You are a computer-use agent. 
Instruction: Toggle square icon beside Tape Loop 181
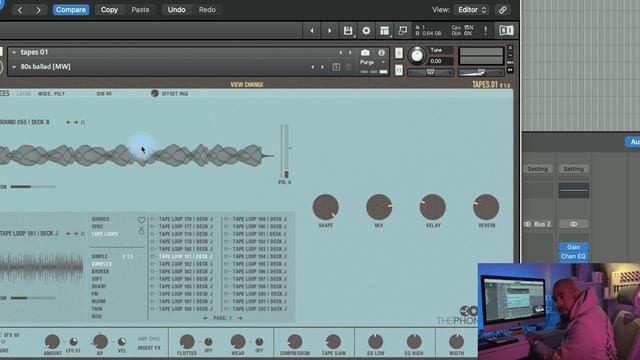pos(83,233)
